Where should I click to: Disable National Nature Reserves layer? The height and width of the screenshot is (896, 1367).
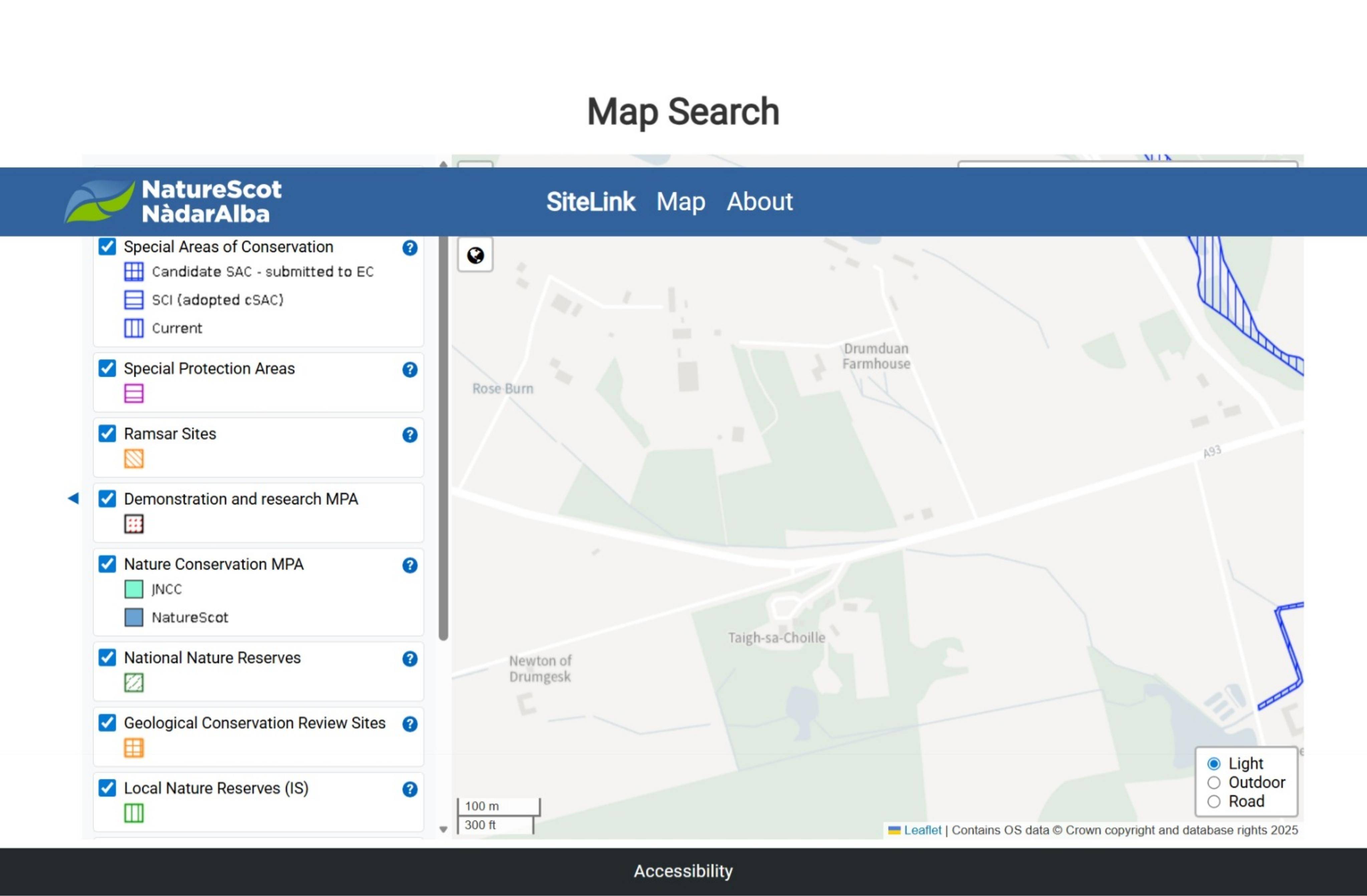[107, 657]
